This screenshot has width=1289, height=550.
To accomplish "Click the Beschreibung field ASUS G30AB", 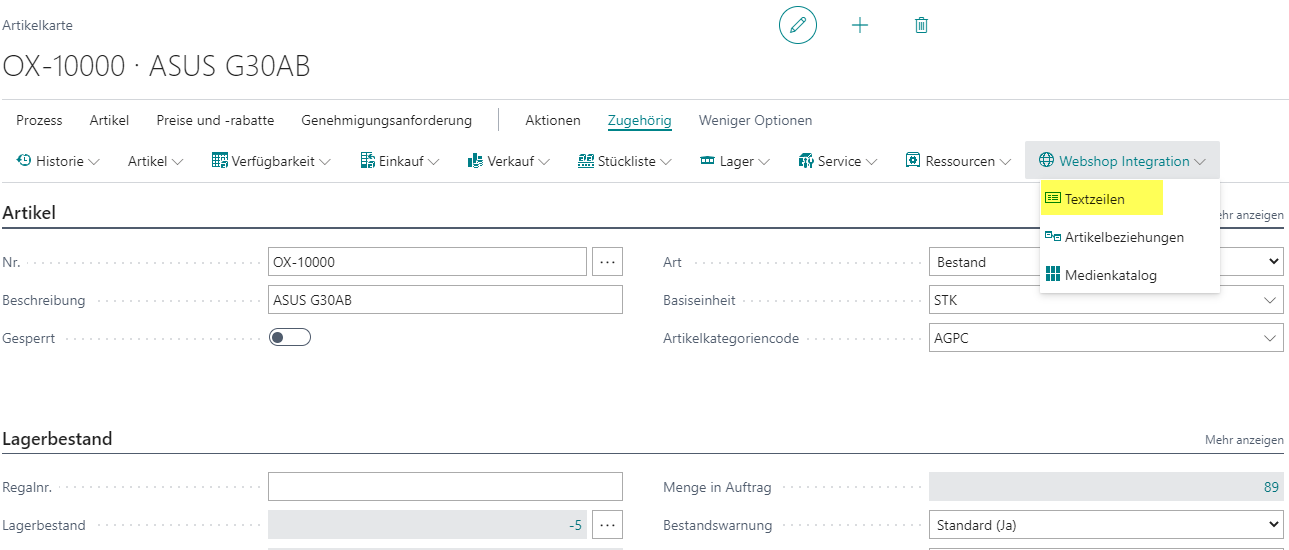I will click(445, 300).
